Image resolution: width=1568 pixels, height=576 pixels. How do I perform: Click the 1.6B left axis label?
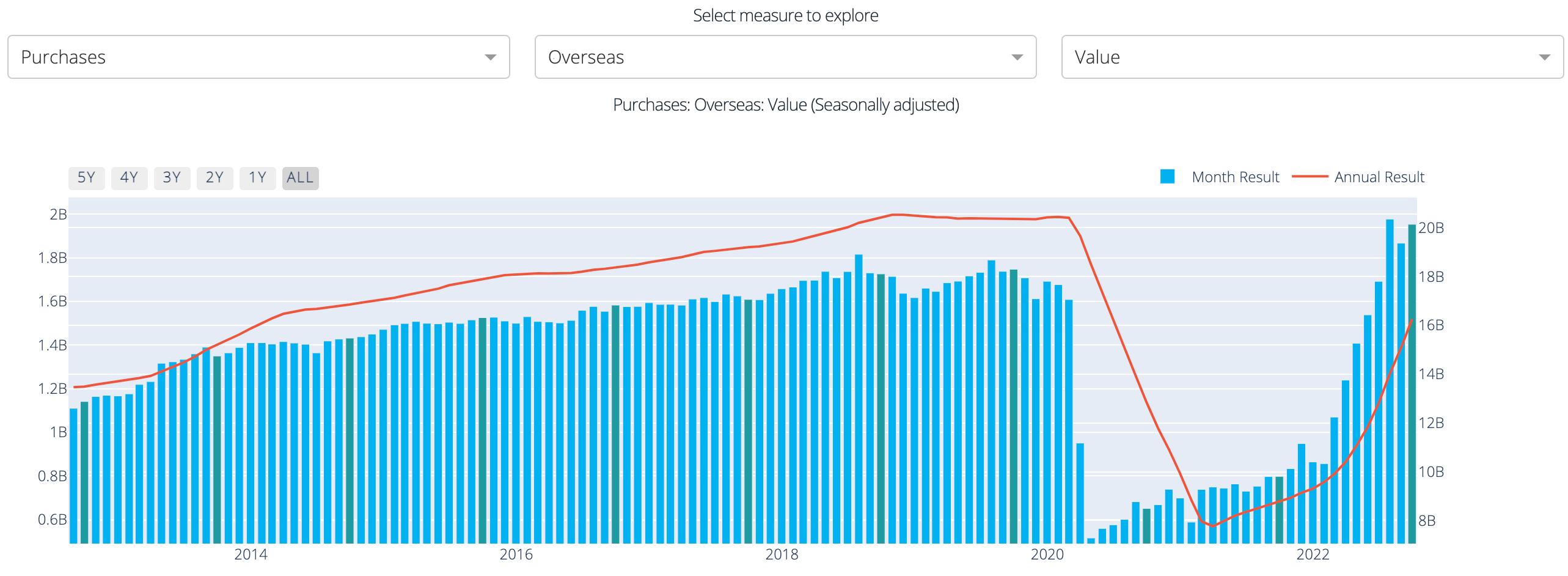53,301
